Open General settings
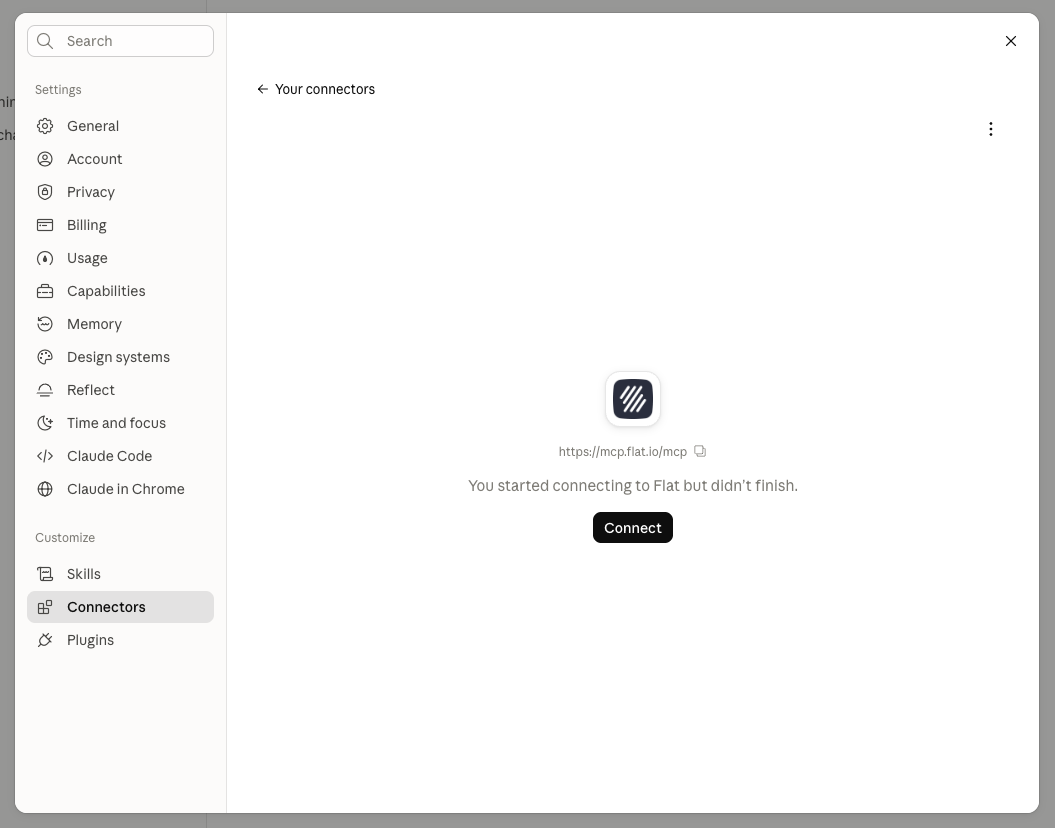 coord(120,126)
